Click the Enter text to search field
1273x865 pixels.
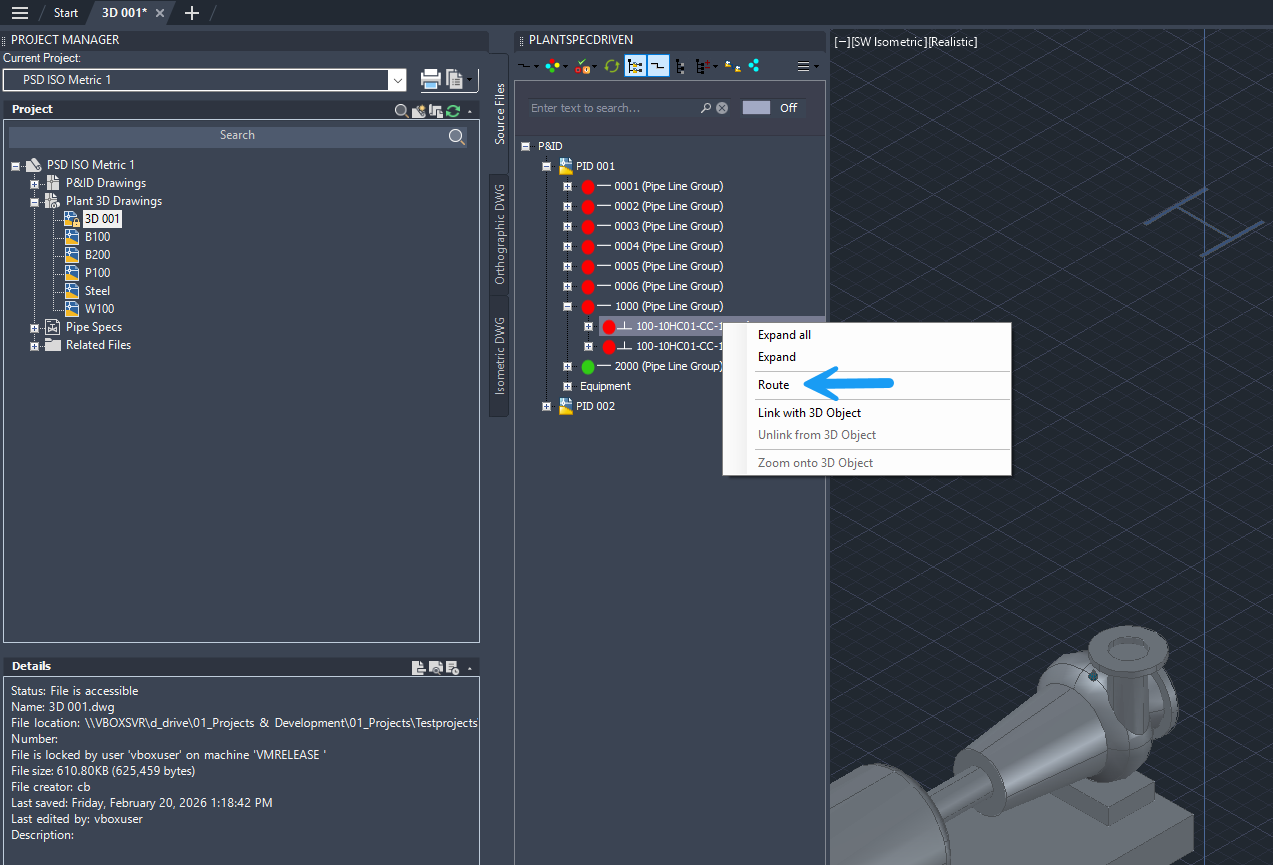click(612, 108)
